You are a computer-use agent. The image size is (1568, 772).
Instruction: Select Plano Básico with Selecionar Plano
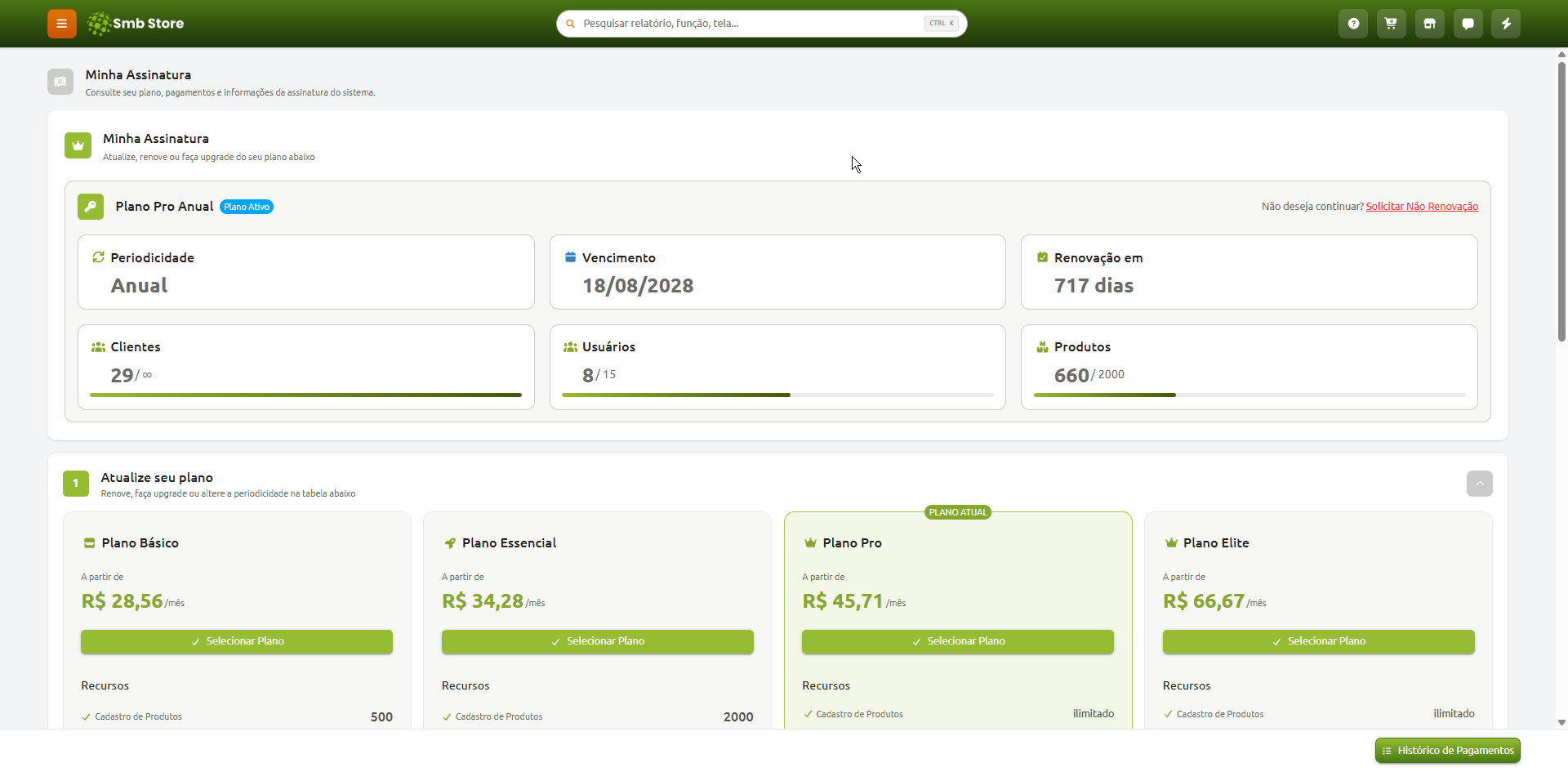point(237,641)
